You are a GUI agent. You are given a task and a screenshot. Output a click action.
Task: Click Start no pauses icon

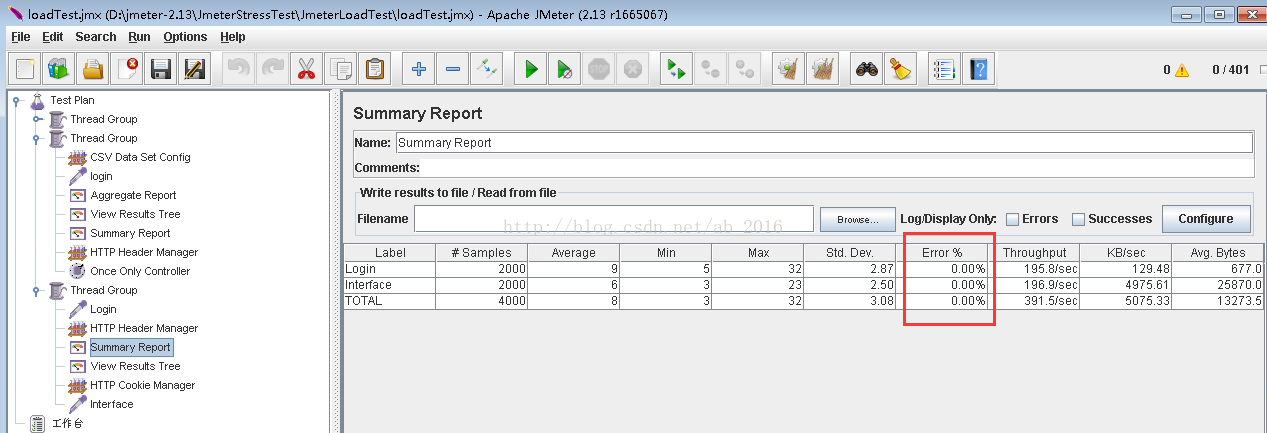(x=565, y=69)
